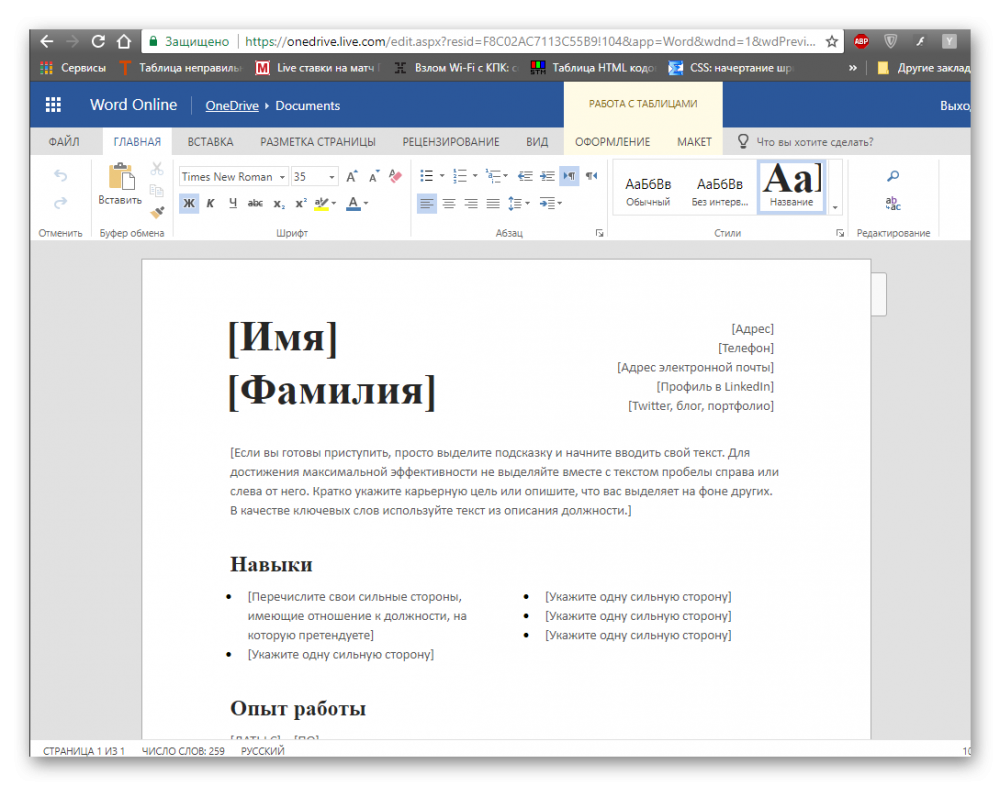This screenshot has height=786, width=1000.
Task: Open the РАЗМЕТКА СТРАНИЦЫ tab
Action: coord(318,142)
